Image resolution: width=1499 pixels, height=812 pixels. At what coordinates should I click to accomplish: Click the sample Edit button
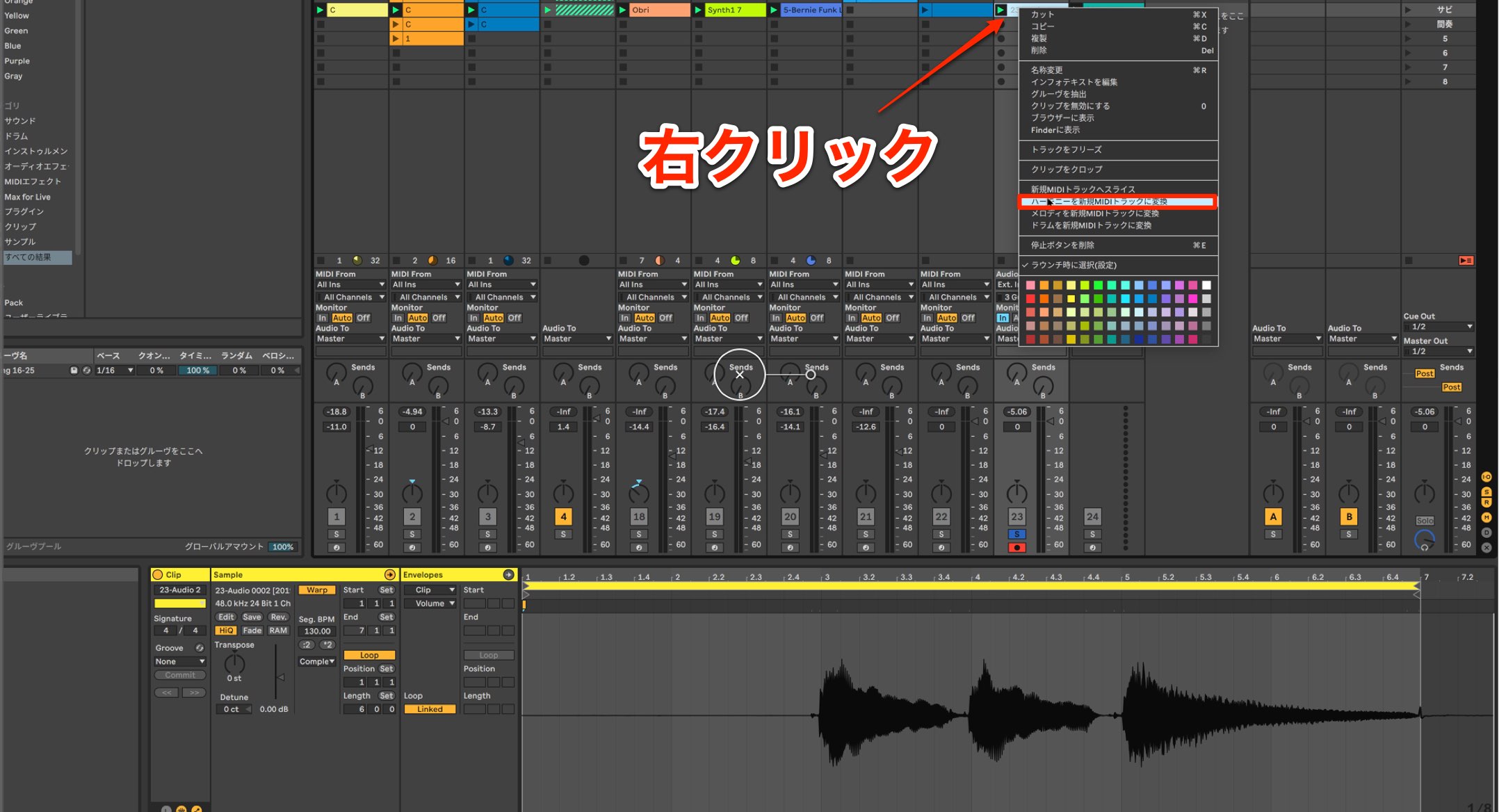(226, 617)
